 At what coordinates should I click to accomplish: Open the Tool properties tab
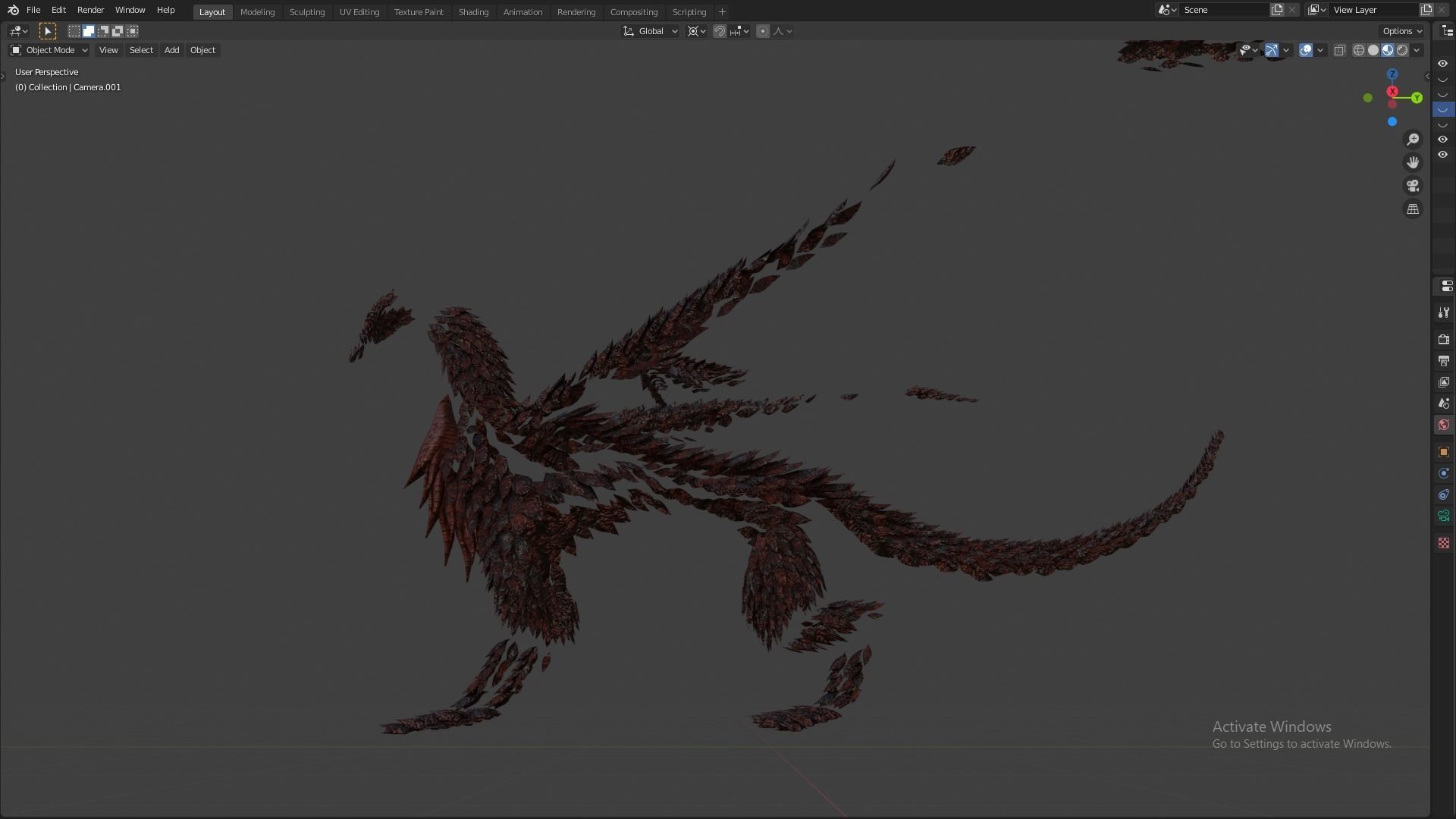(x=1444, y=312)
